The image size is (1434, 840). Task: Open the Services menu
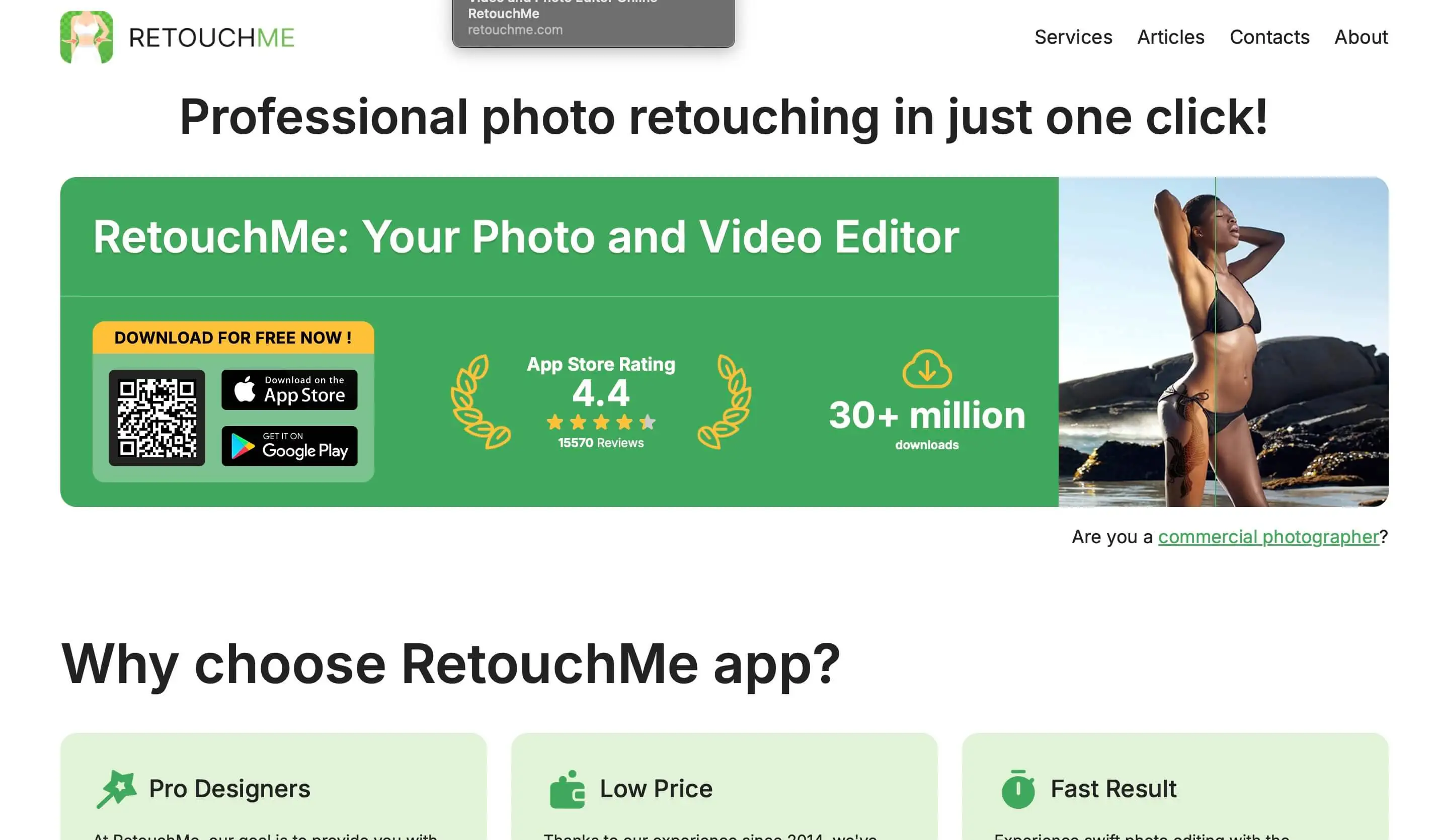tap(1073, 37)
